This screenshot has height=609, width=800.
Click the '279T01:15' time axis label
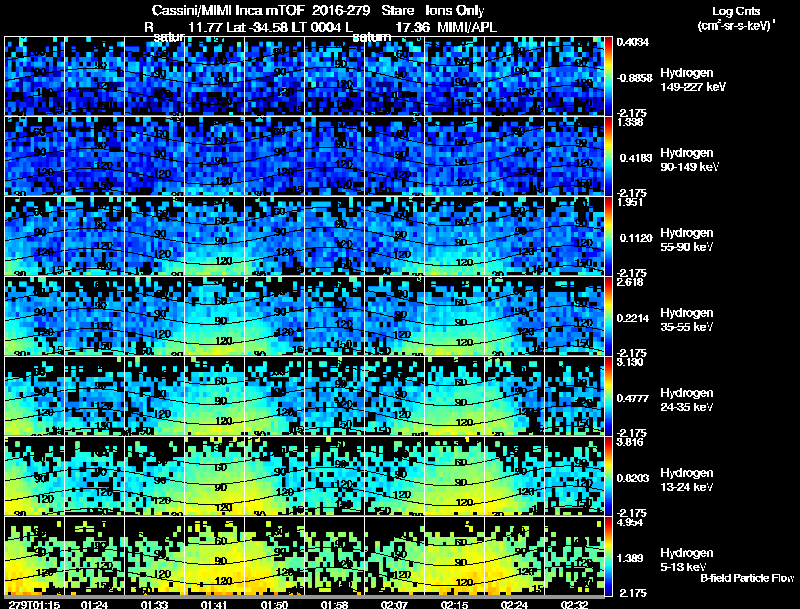click(33, 604)
